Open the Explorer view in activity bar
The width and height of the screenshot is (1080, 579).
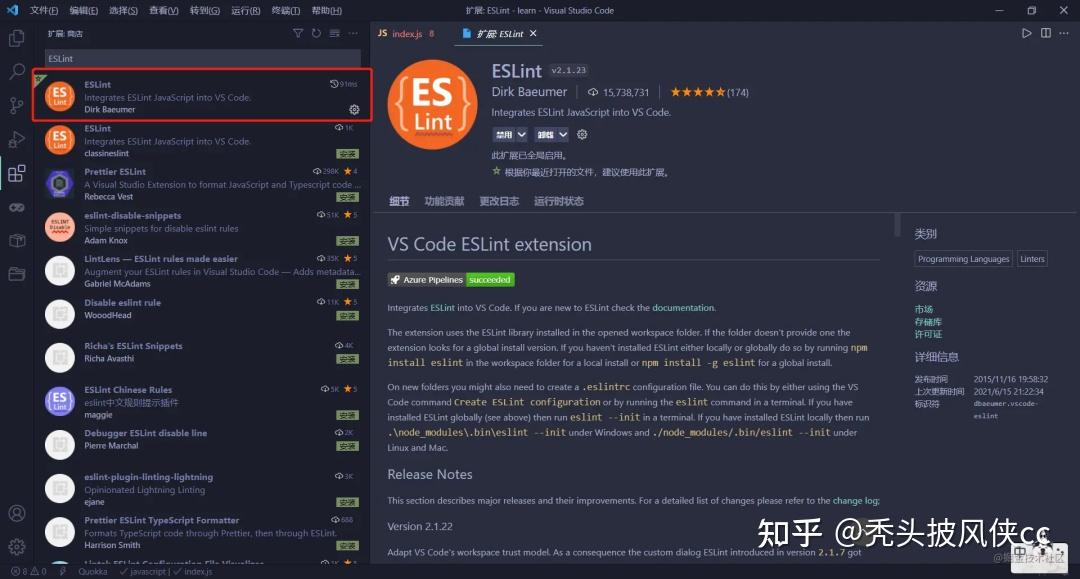[17, 38]
